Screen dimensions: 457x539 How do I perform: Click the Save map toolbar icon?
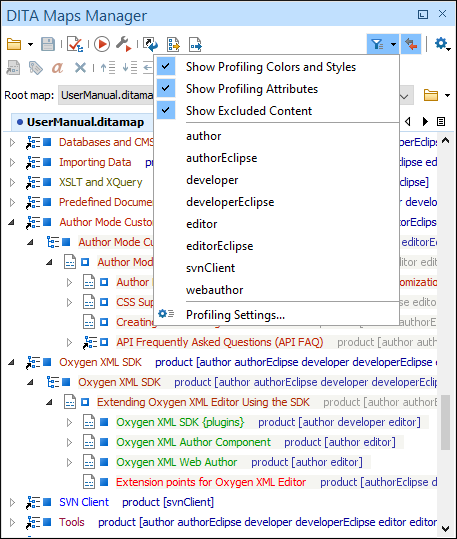pos(48,44)
